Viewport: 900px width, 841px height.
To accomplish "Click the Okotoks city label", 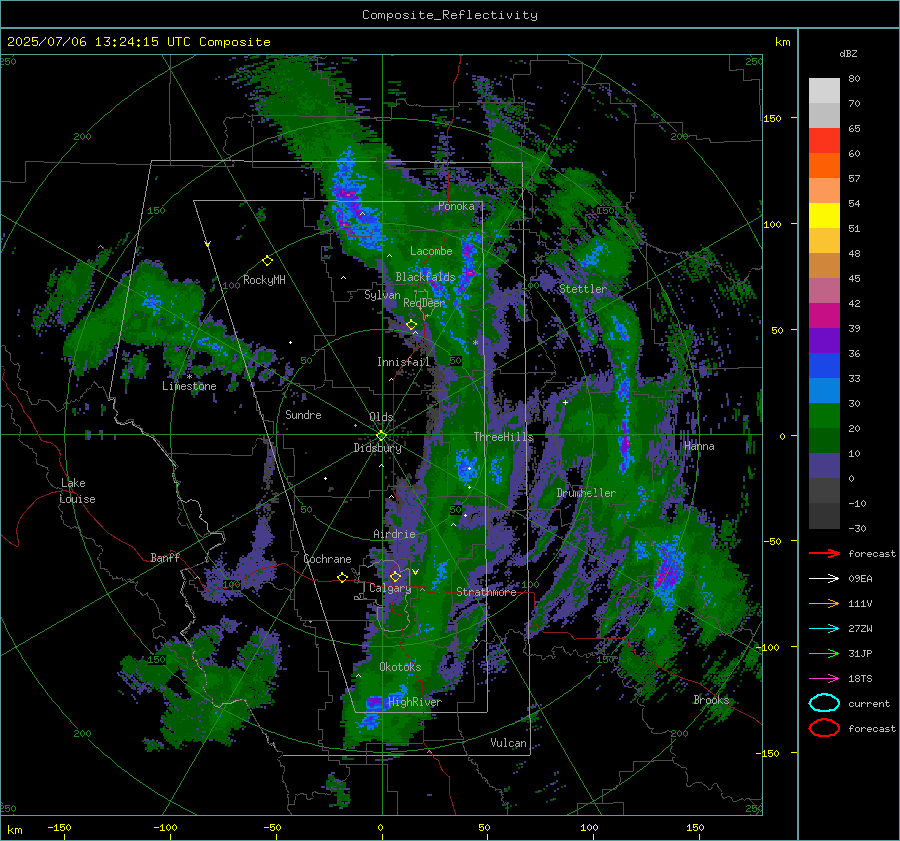I will point(400,667).
